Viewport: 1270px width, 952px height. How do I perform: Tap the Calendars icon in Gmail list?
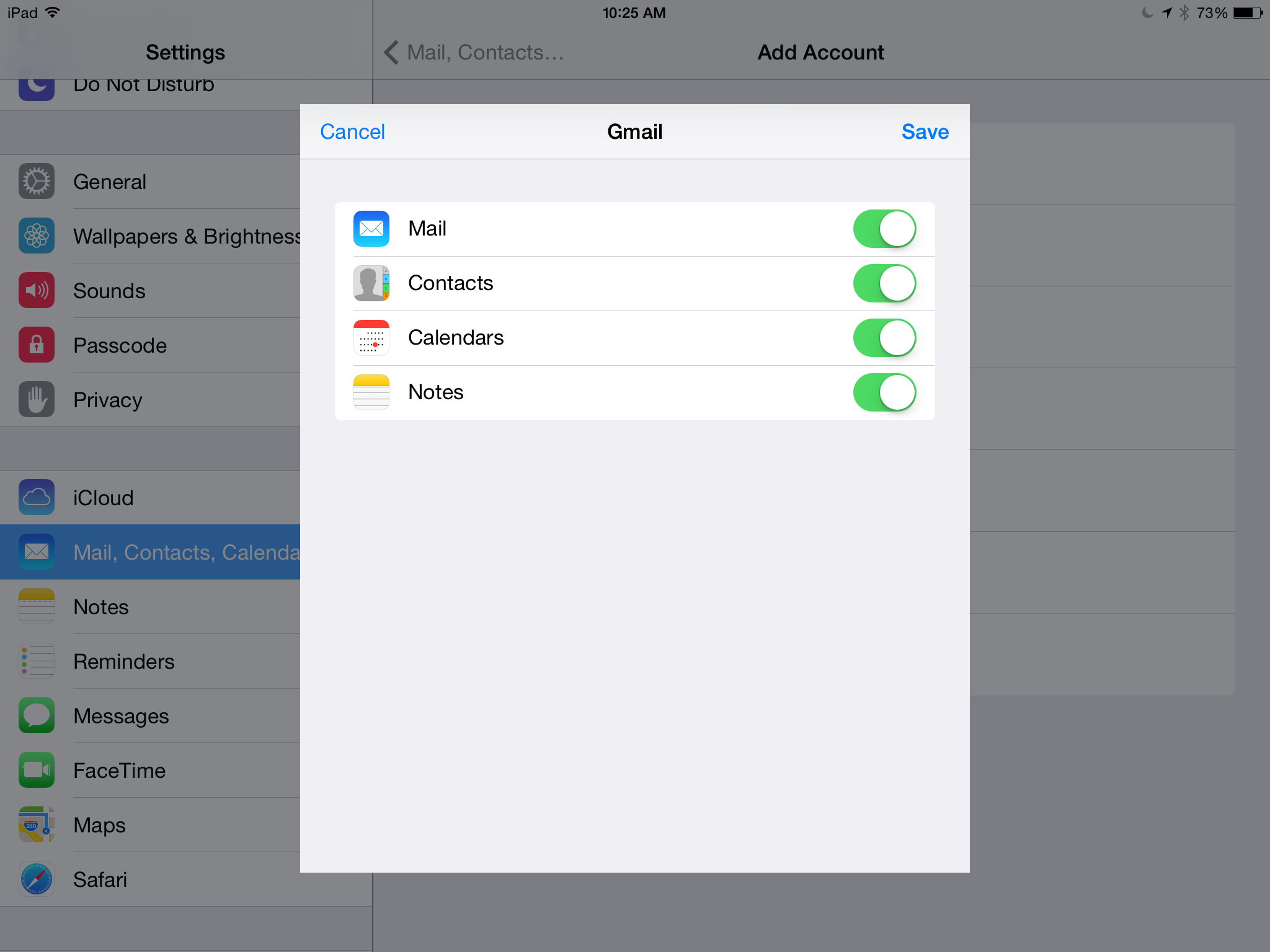click(x=371, y=338)
